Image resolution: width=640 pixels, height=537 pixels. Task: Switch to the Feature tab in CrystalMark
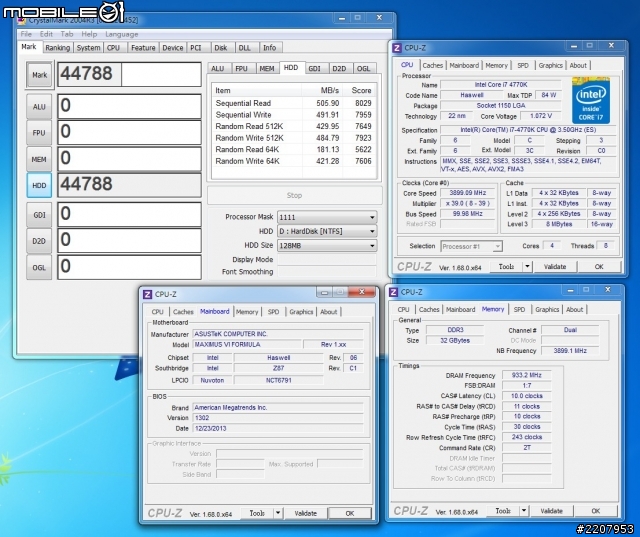click(143, 48)
